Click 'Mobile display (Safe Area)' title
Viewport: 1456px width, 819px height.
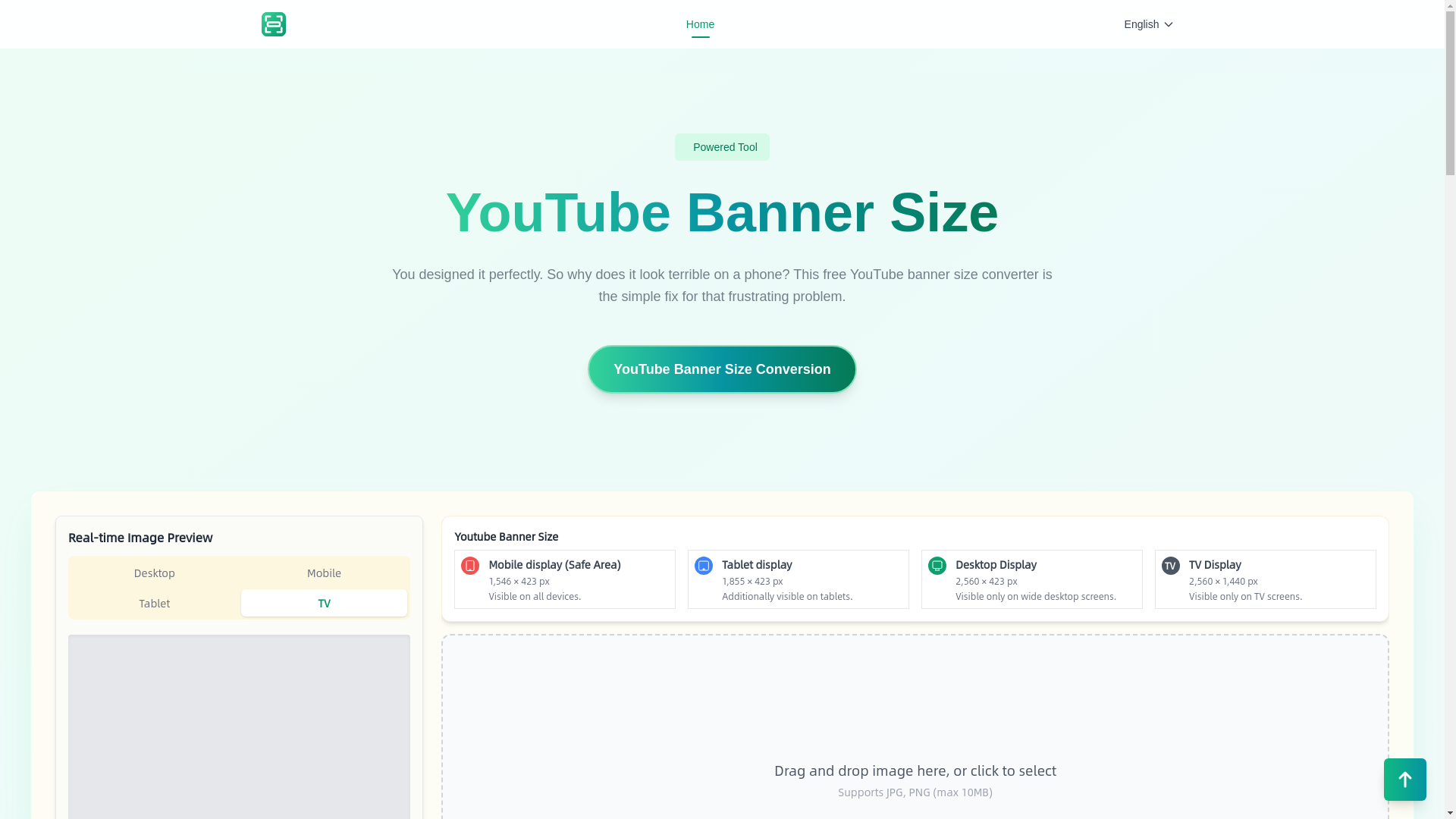tap(554, 565)
